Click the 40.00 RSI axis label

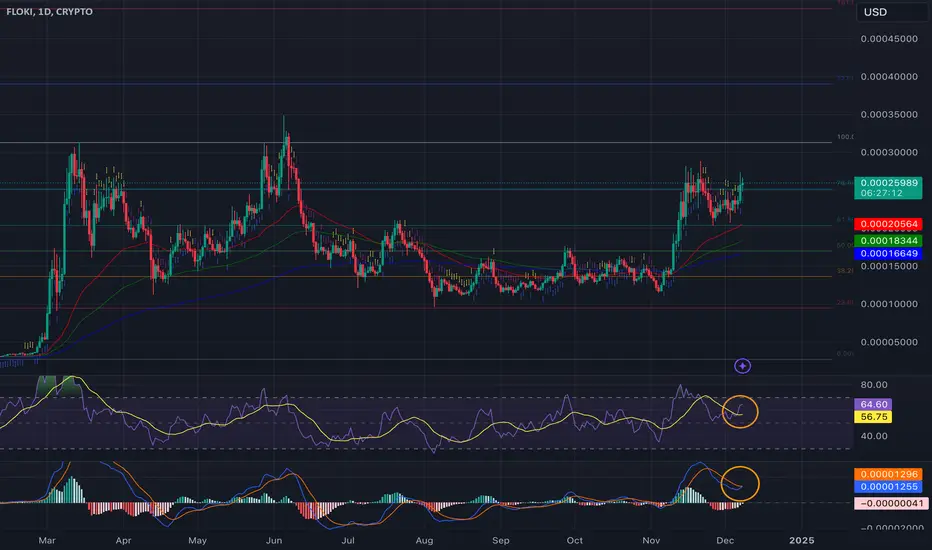point(874,436)
